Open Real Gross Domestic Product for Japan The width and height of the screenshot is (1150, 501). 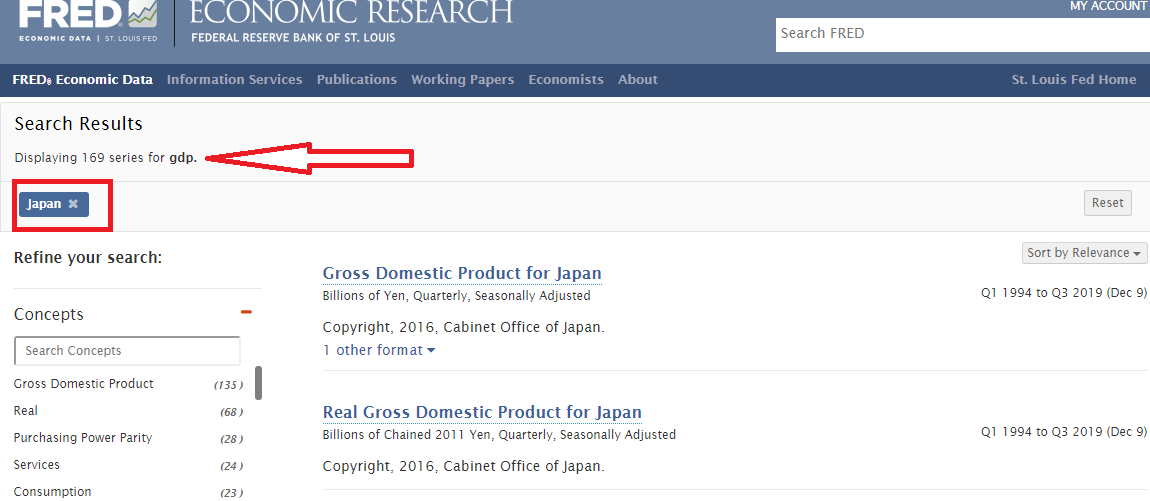pyautogui.click(x=482, y=412)
